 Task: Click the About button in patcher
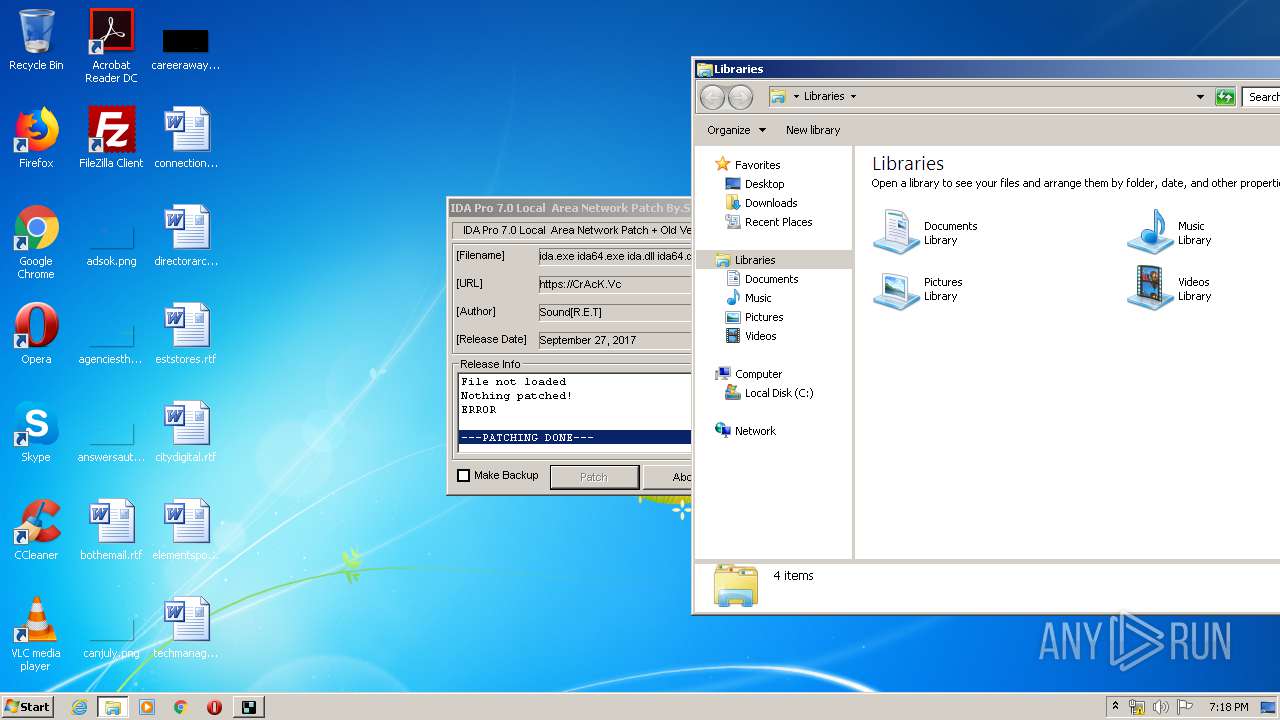click(x=668, y=477)
